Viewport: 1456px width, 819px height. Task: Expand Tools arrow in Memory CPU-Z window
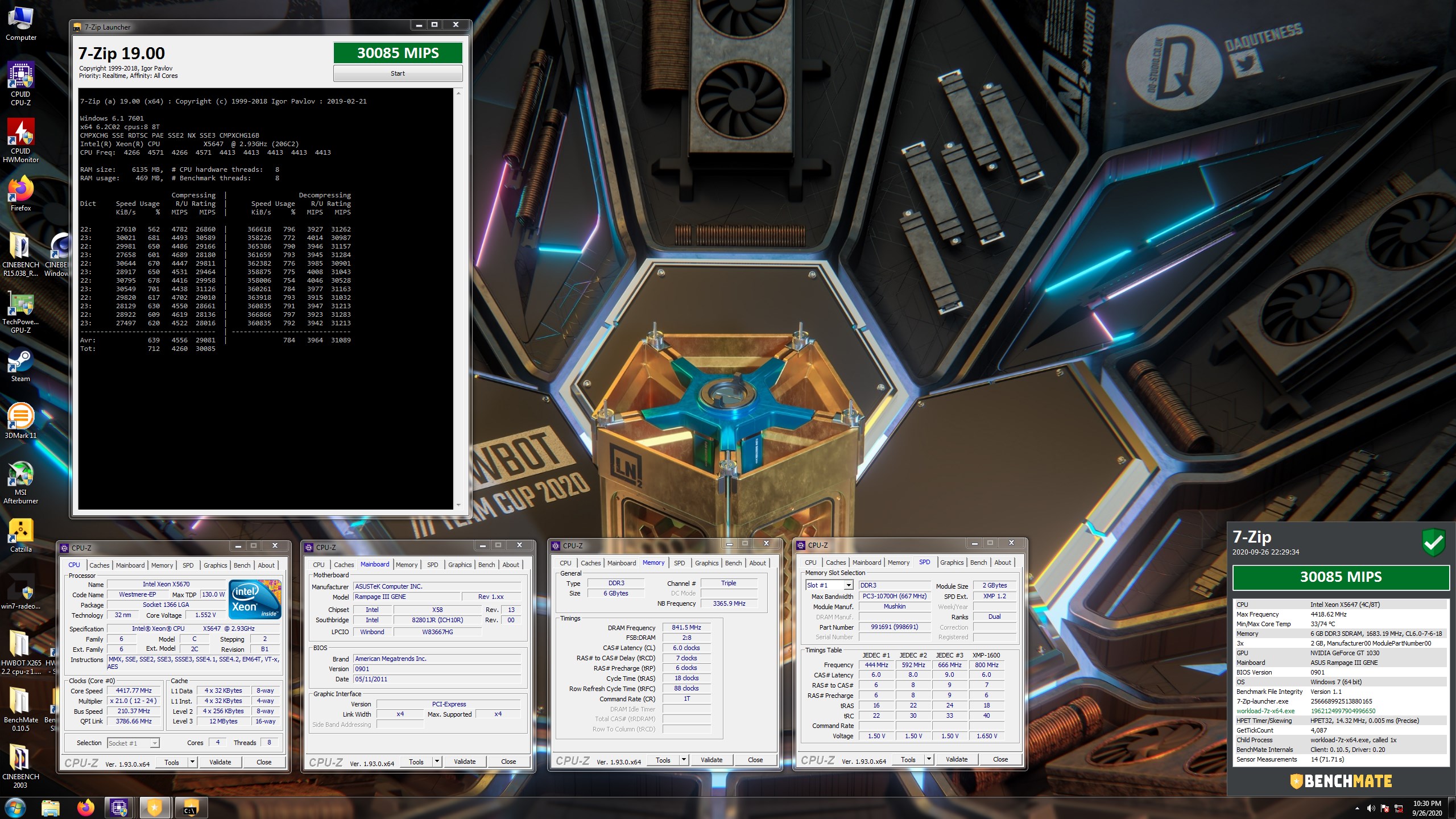684,760
